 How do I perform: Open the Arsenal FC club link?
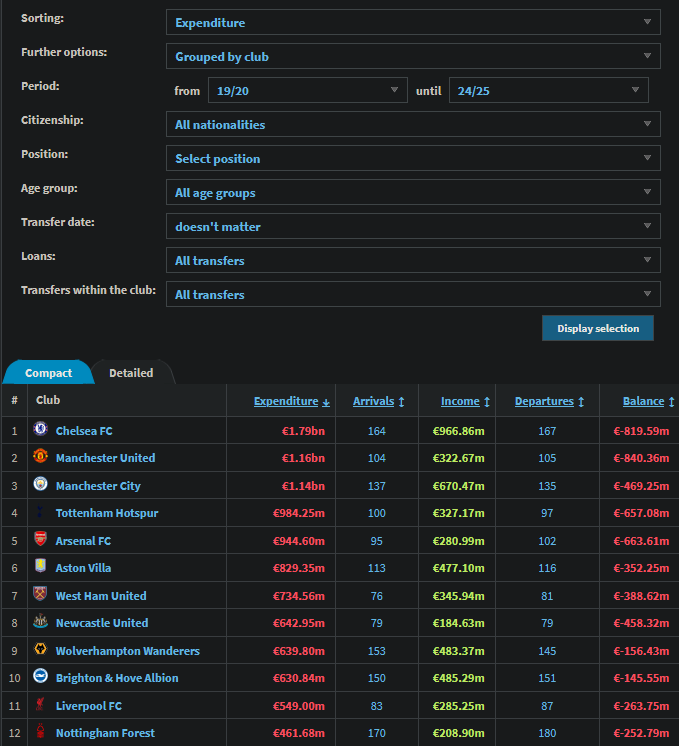83,541
